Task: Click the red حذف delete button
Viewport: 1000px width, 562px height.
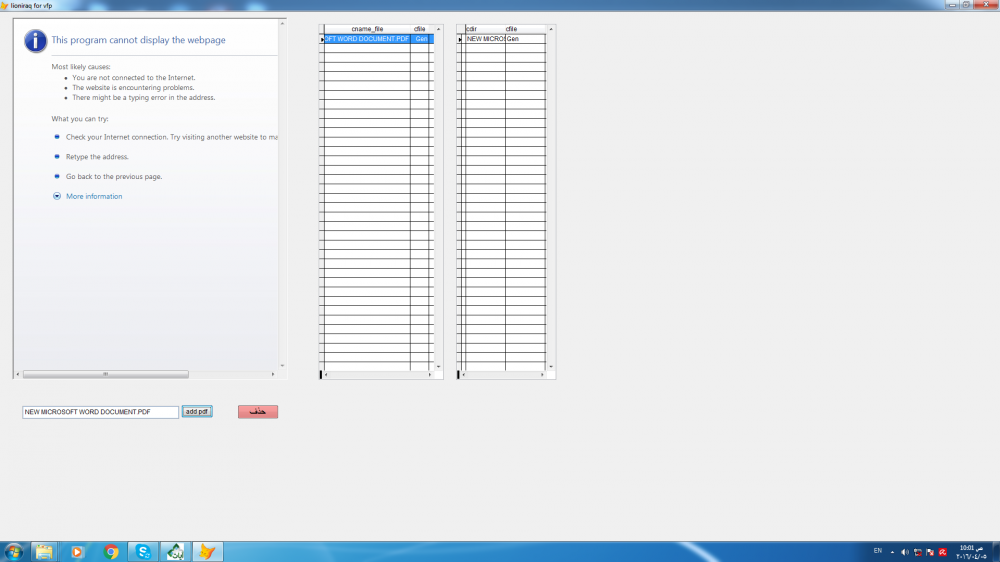Action: coord(258,411)
